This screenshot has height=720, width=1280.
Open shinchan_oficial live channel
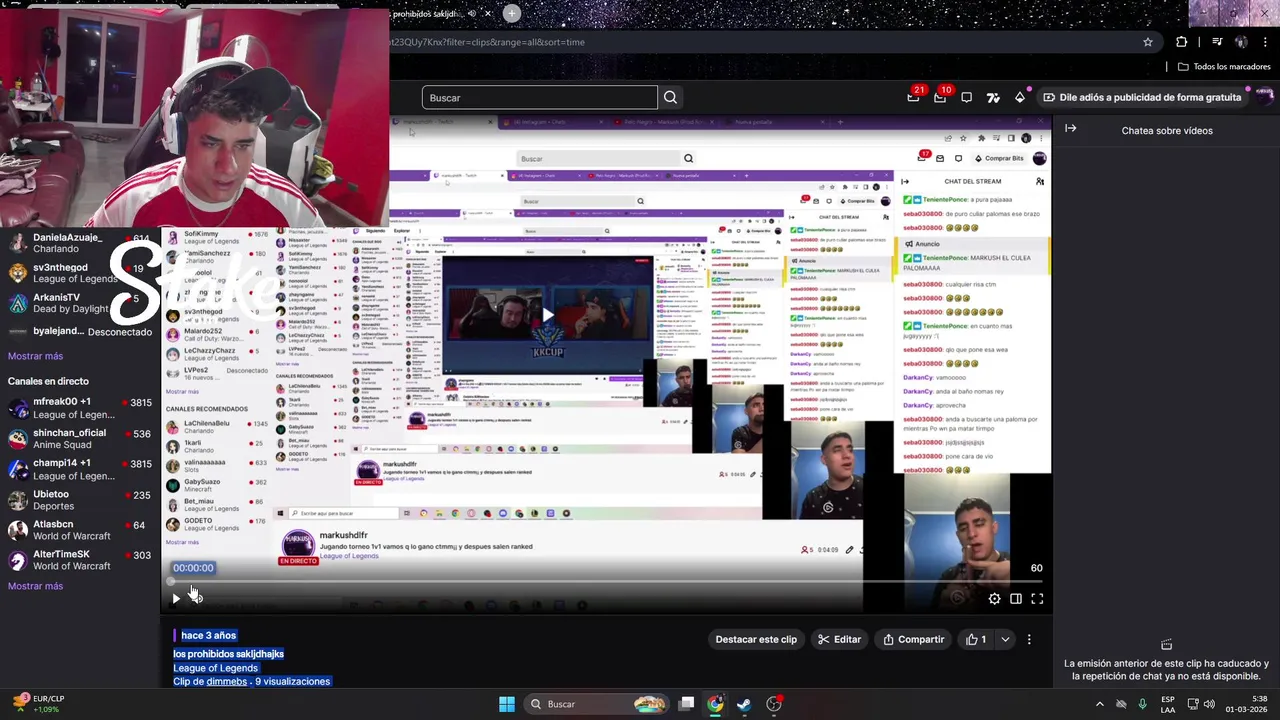(x=80, y=439)
